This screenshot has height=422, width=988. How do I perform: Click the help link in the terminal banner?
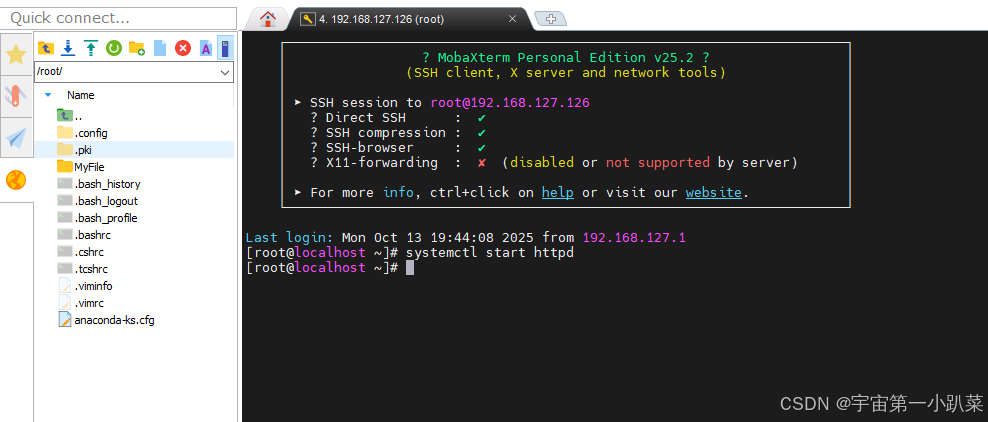click(558, 193)
